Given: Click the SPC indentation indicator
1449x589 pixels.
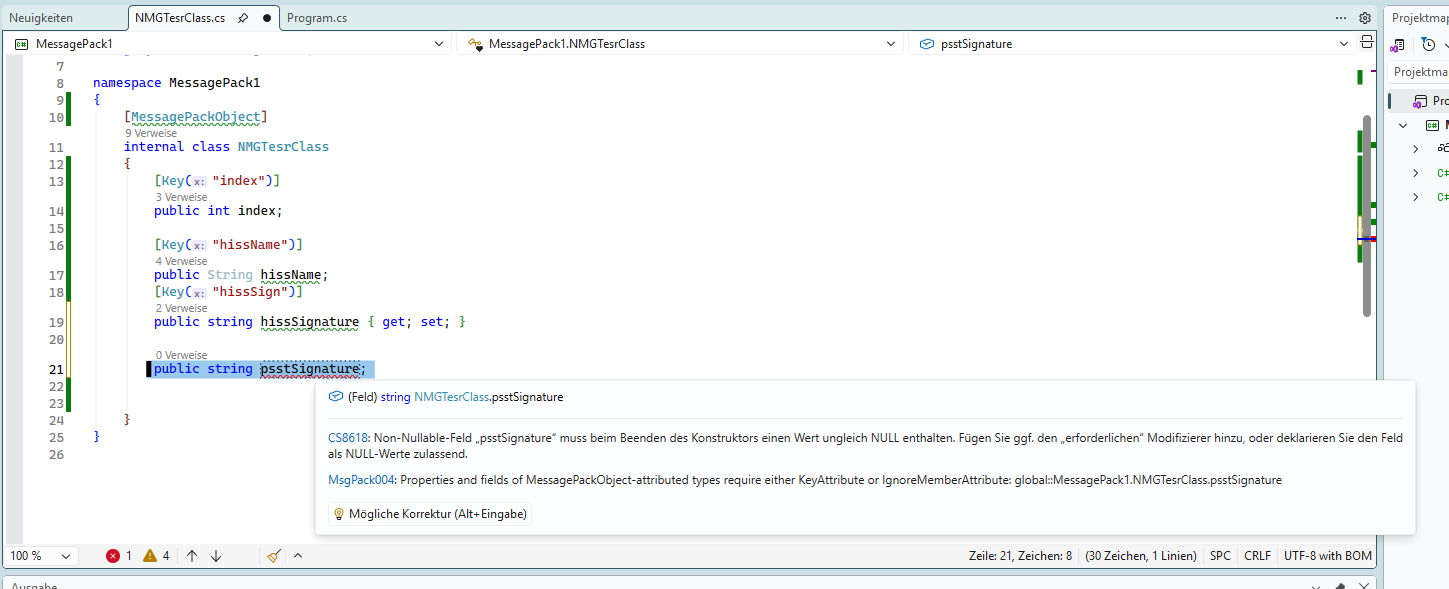Looking at the screenshot, I should pos(1220,556).
